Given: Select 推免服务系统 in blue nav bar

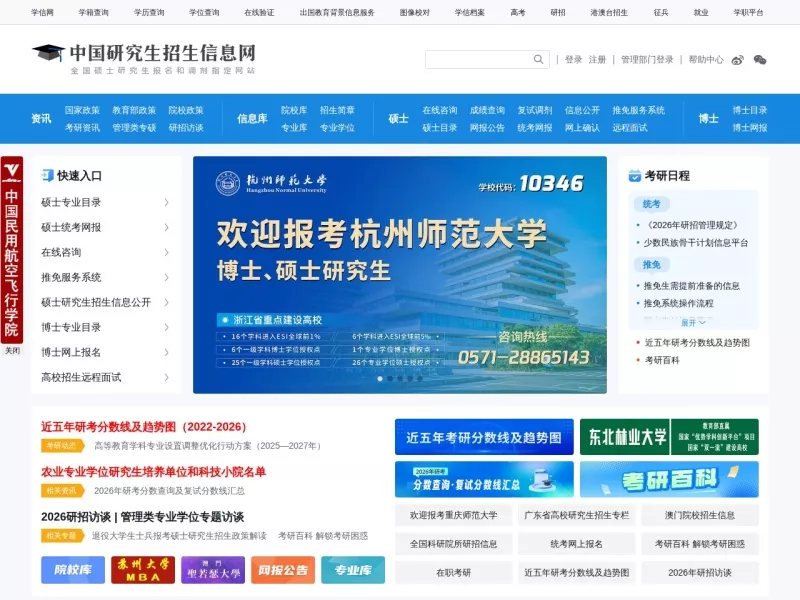Looking at the screenshot, I should pyautogui.click(x=638, y=110).
